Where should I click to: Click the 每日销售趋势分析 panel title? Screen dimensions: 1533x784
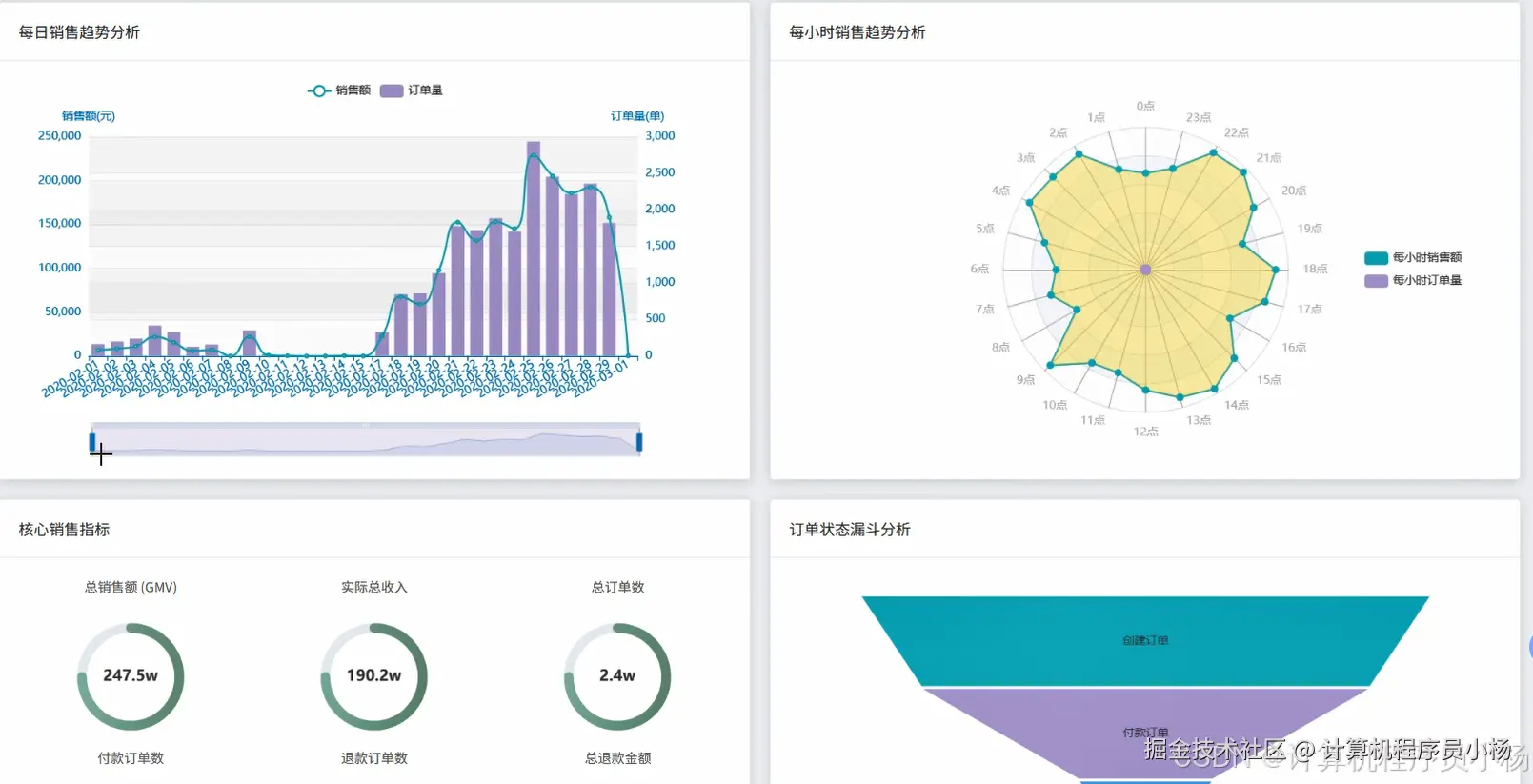pos(79,32)
